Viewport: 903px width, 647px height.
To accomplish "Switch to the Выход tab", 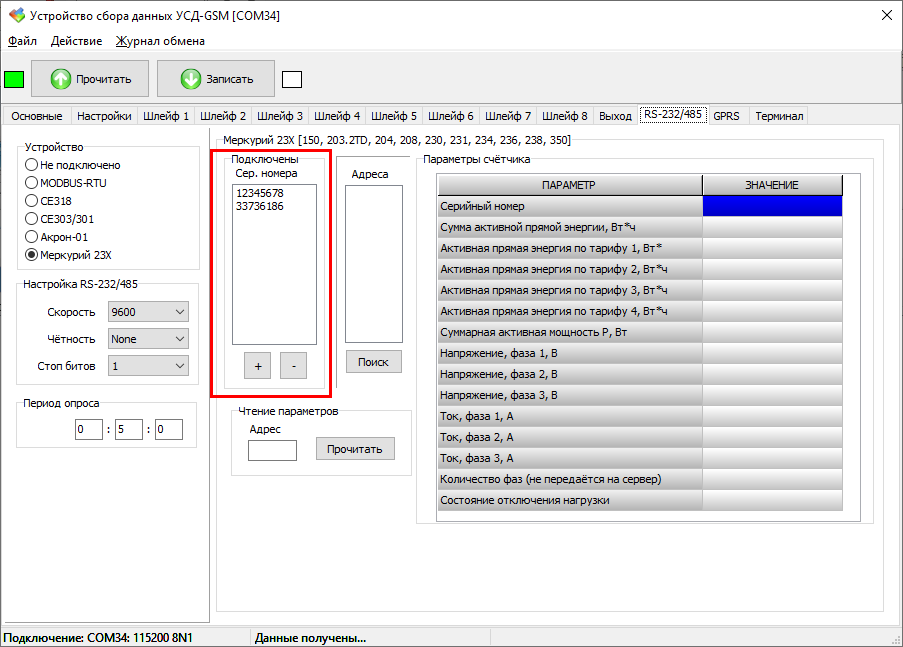I will pos(615,116).
